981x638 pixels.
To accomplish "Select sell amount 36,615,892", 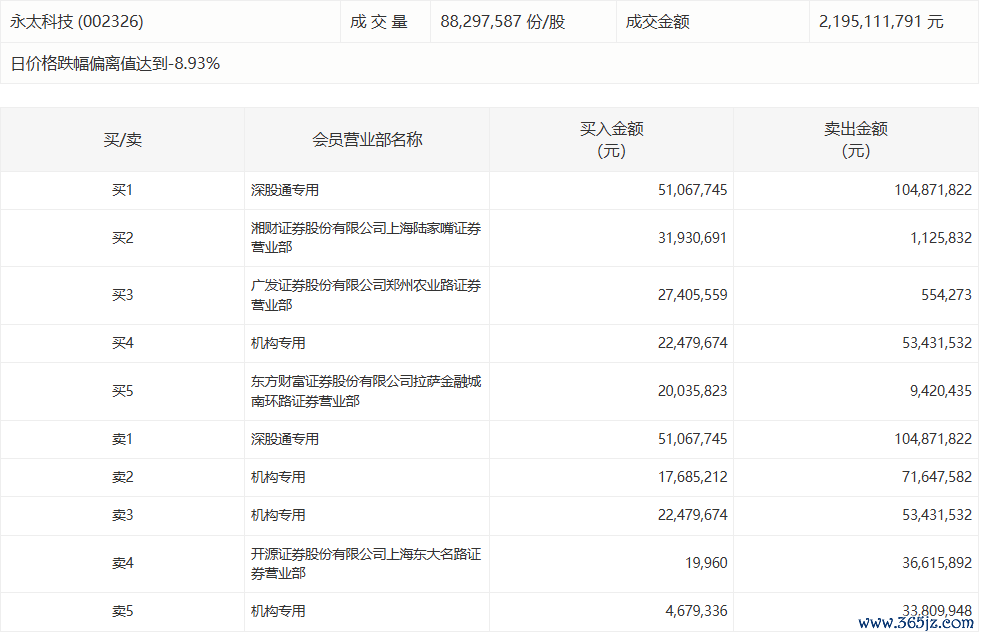I will pos(937,564).
